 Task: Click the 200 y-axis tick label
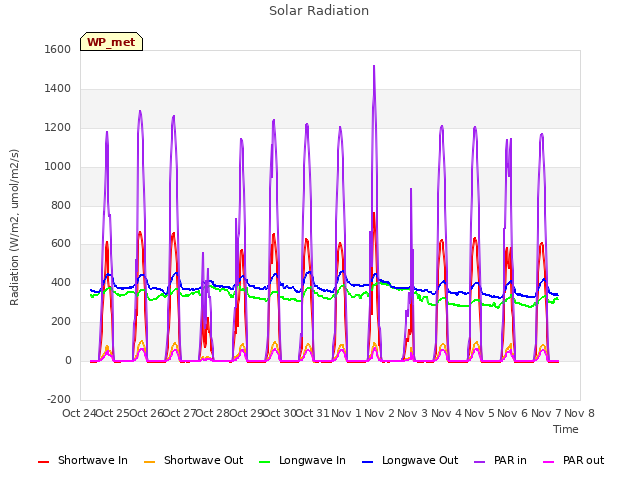[x=61, y=322]
